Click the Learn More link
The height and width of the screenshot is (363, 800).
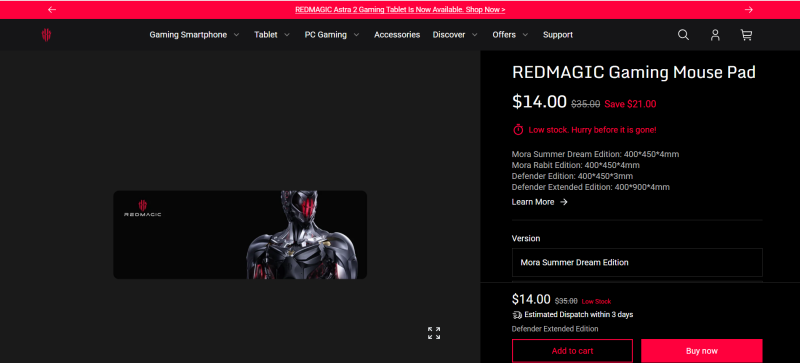click(x=533, y=202)
